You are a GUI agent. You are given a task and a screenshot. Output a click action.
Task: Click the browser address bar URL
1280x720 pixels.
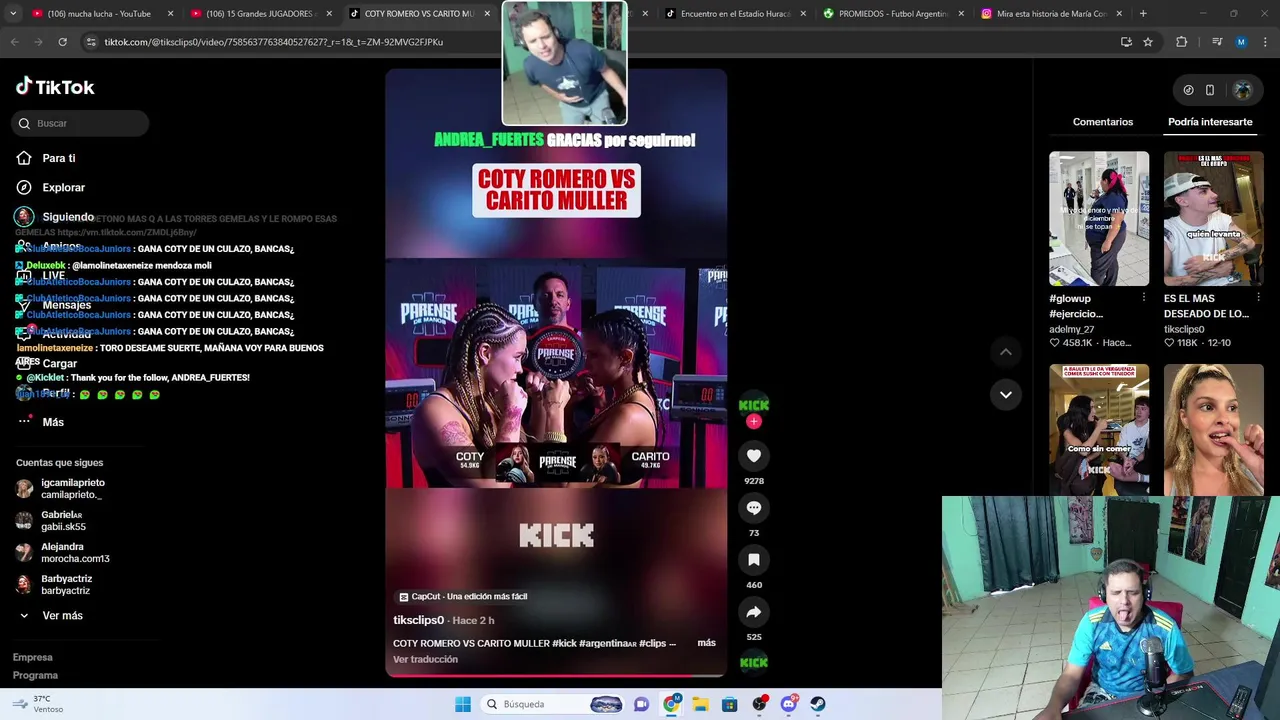[273, 42]
